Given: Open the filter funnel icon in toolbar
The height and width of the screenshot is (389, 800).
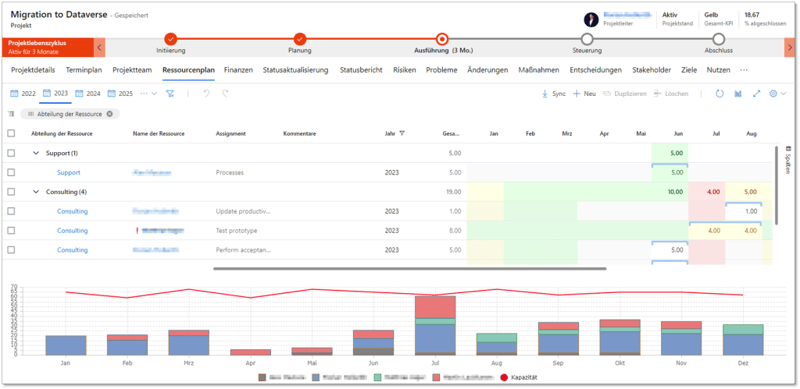Looking at the screenshot, I should point(170,94).
